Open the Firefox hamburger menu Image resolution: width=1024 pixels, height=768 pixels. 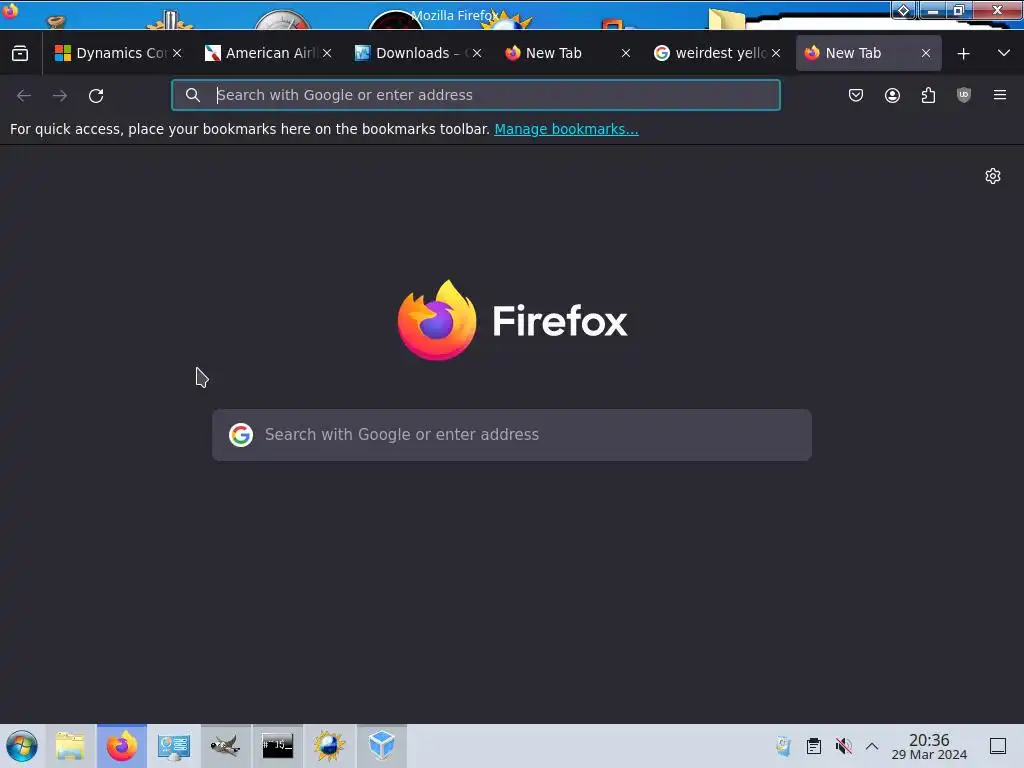tap(1000, 95)
